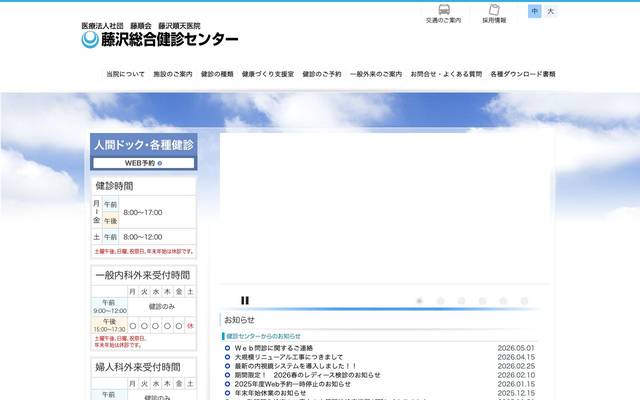
Task: Open the 健診のご予約 menu
Action: (322, 74)
